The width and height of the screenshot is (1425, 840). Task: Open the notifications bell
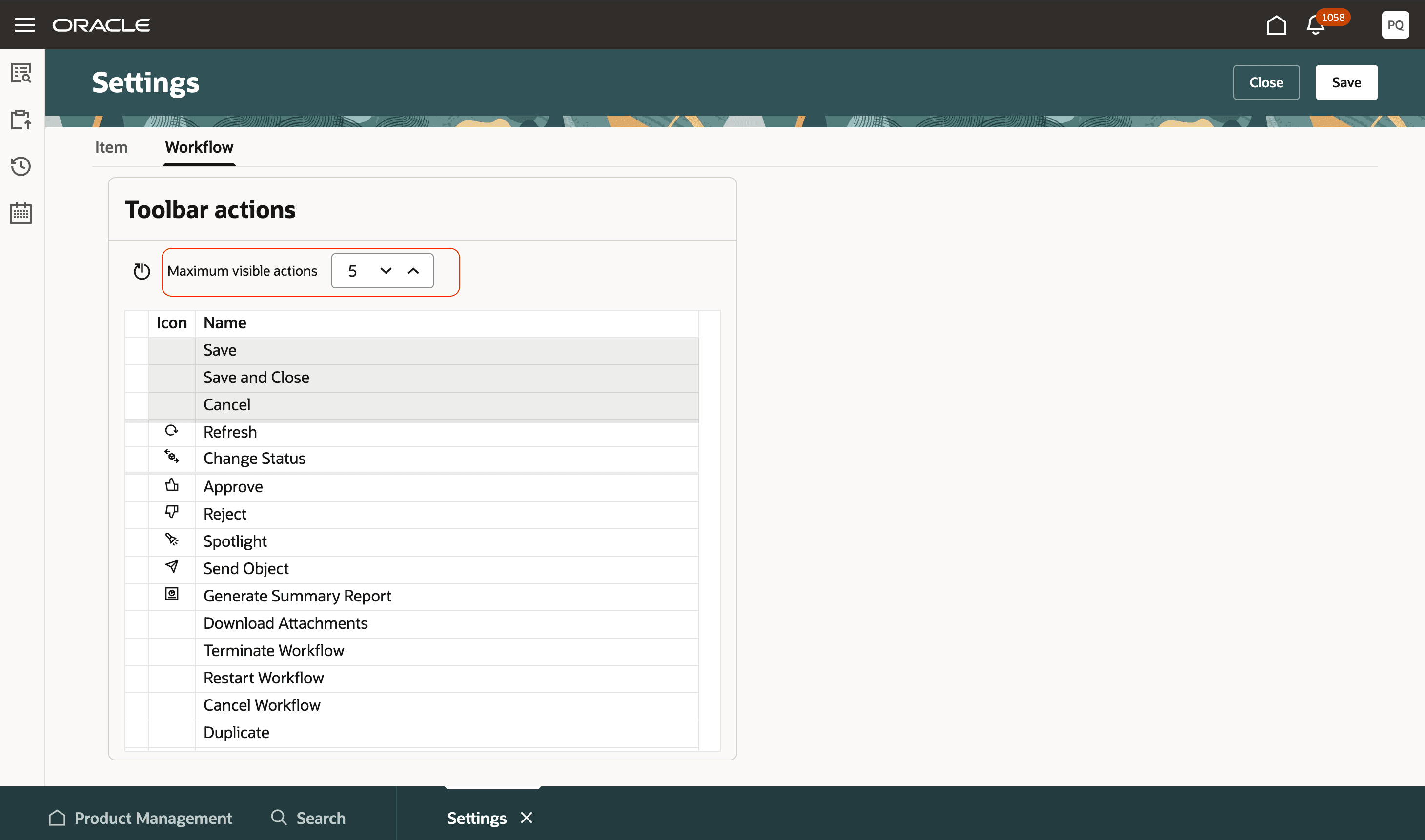tap(1315, 25)
